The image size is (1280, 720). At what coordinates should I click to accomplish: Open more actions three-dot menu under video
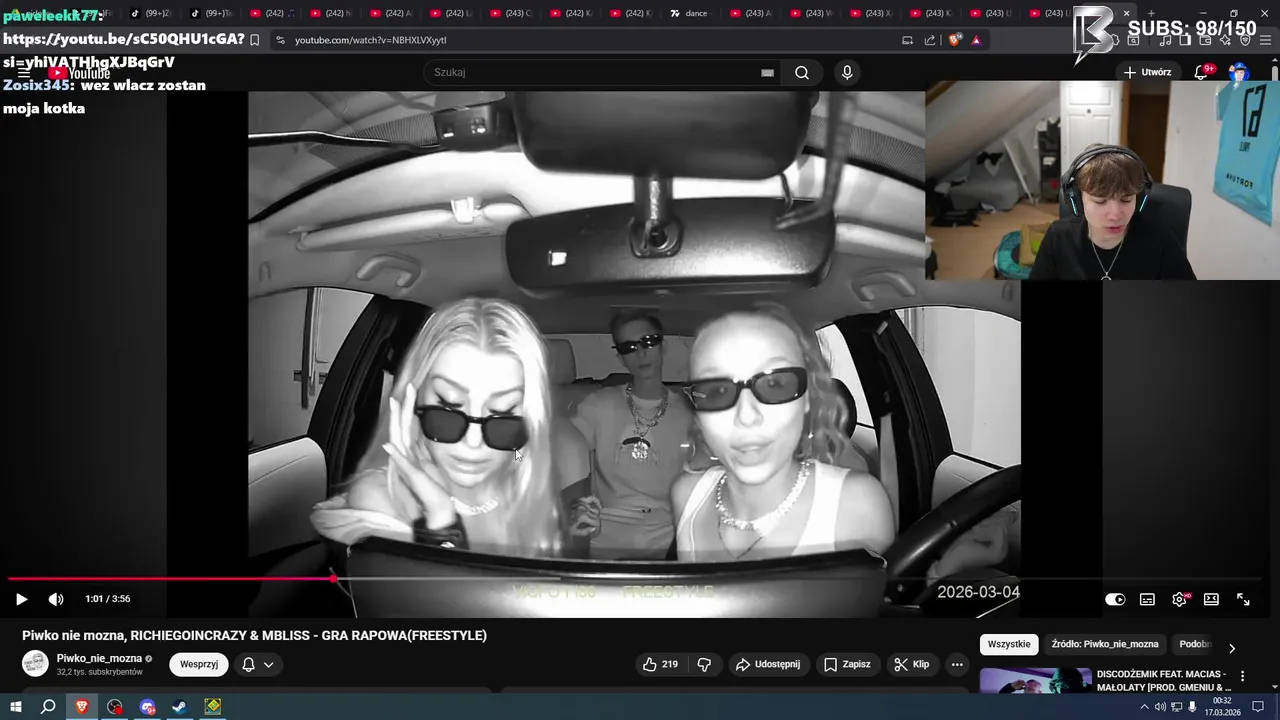pyautogui.click(x=957, y=664)
